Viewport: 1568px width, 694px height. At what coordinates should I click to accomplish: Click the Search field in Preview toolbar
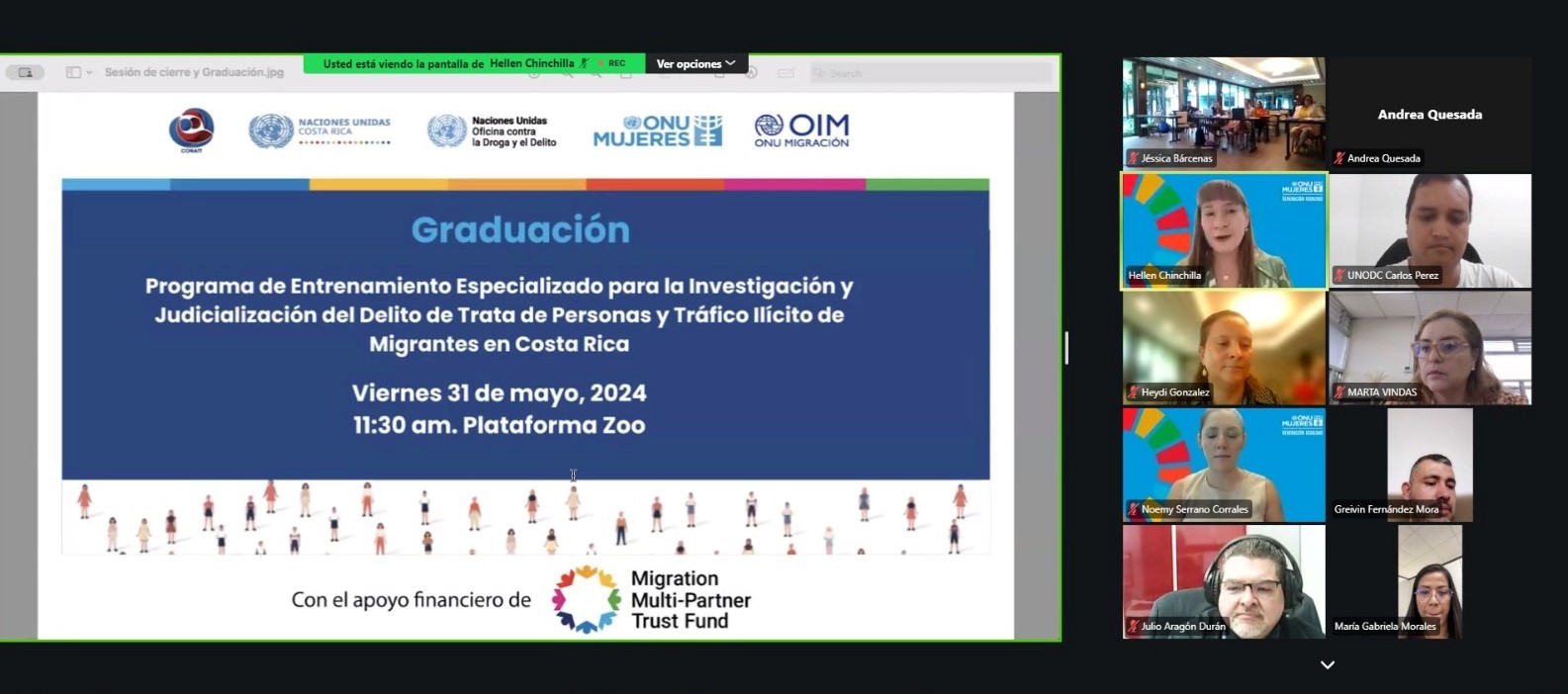pos(930,73)
